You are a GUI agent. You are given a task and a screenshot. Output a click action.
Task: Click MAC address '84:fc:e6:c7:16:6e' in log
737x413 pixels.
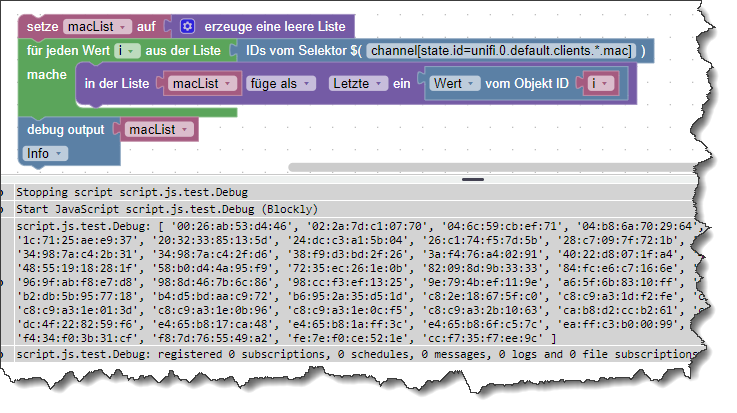[x=618, y=268]
